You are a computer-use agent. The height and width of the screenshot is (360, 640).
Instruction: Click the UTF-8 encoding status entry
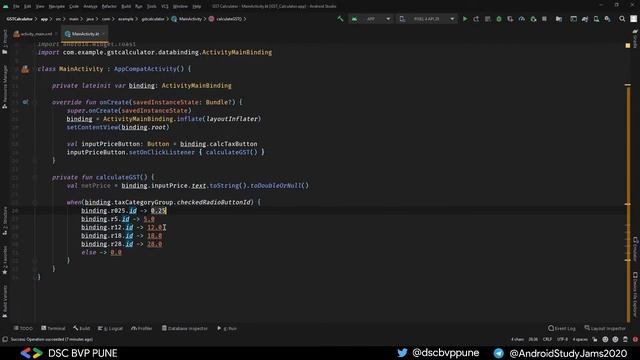tap(562, 339)
